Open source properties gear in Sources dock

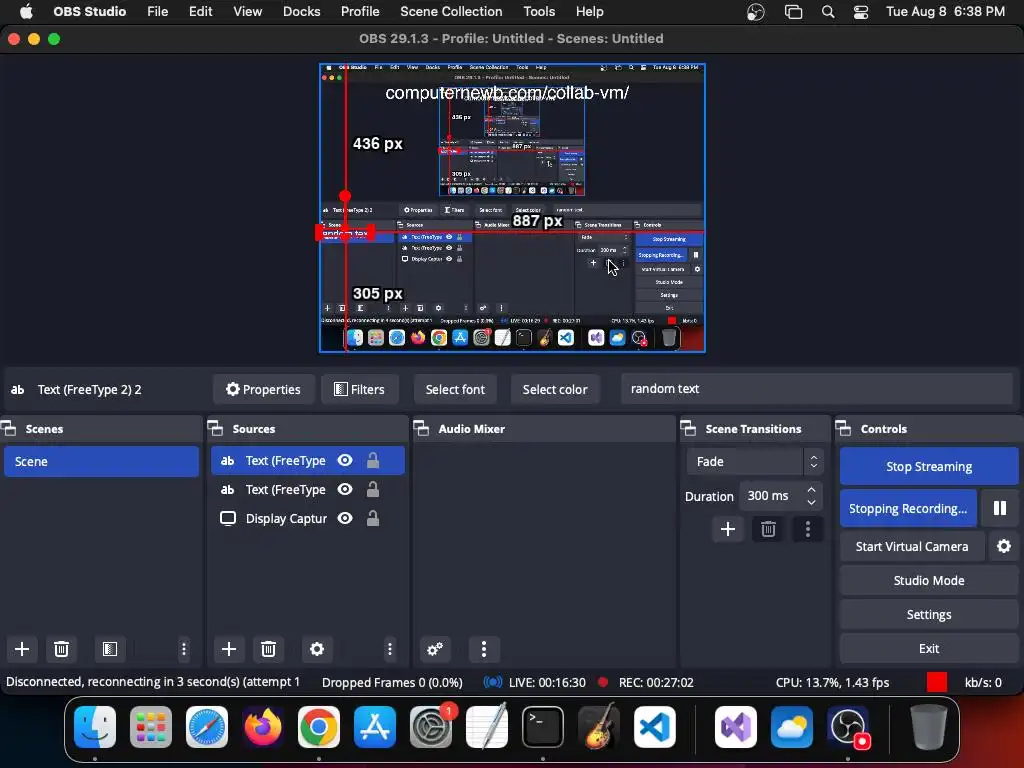click(x=317, y=648)
